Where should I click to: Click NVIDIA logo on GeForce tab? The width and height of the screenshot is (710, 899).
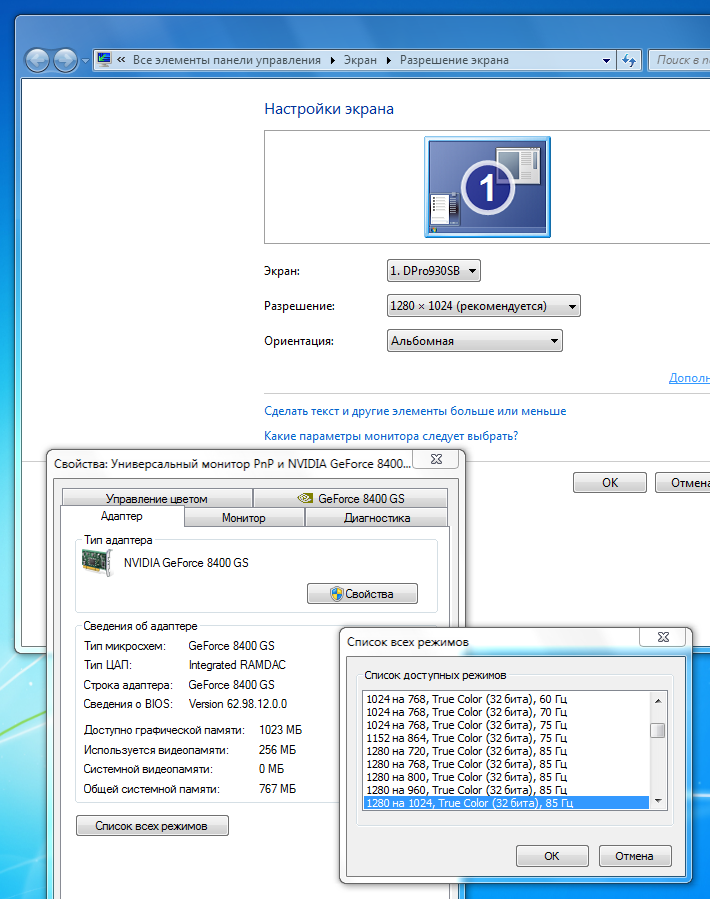point(305,498)
